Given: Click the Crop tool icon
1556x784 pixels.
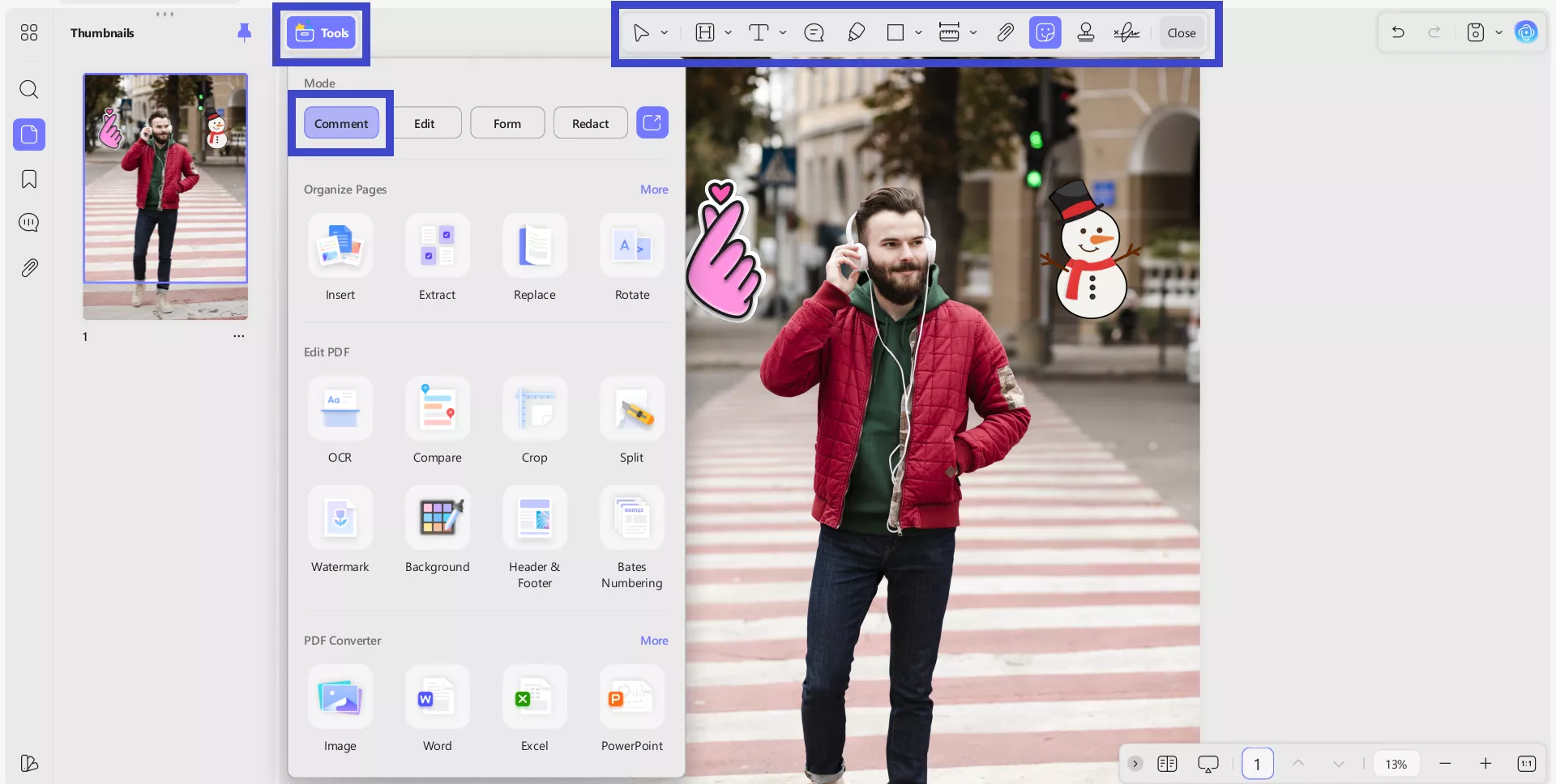Looking at the screenshot, I should [x=534, y=408].
